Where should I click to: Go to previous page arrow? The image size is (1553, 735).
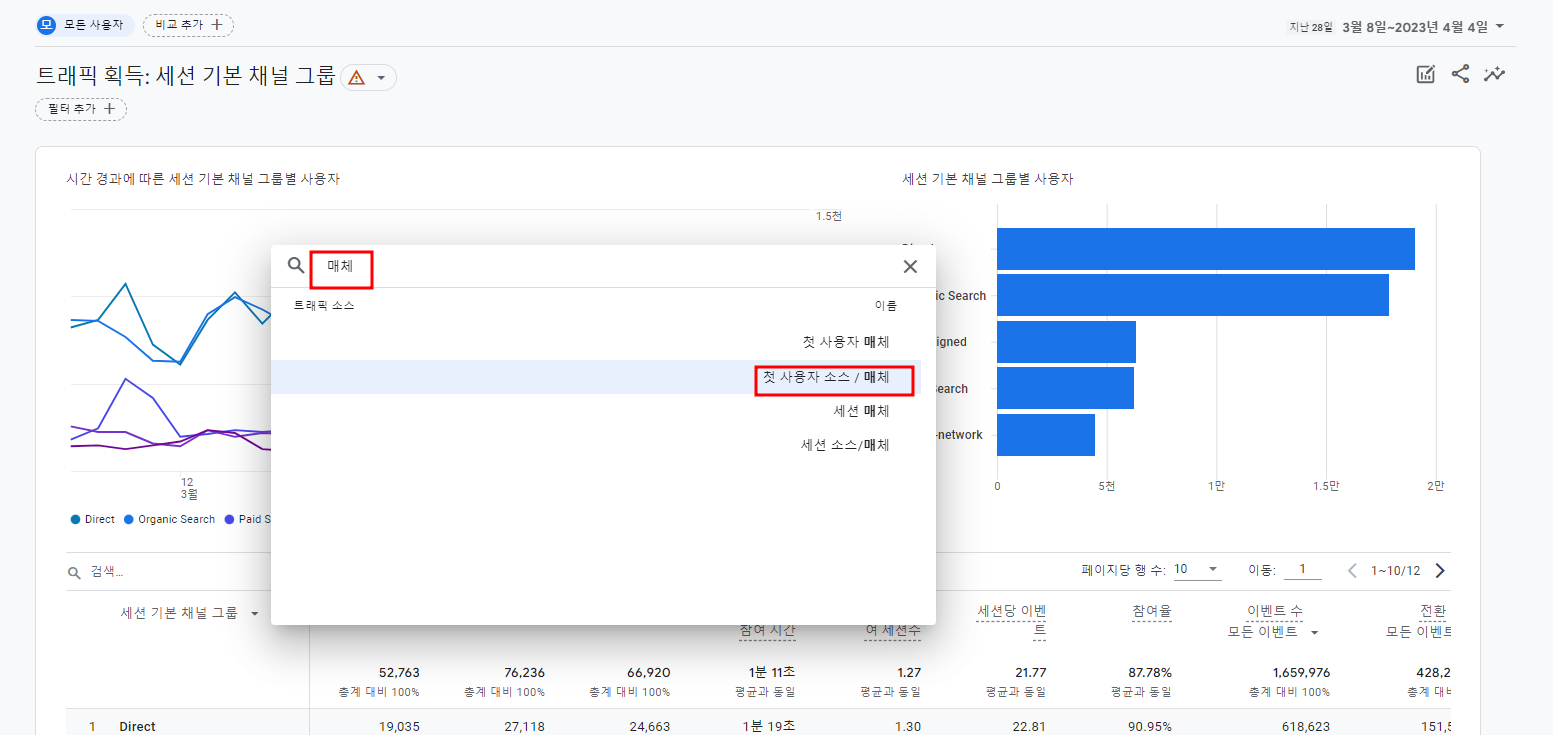1352,571
